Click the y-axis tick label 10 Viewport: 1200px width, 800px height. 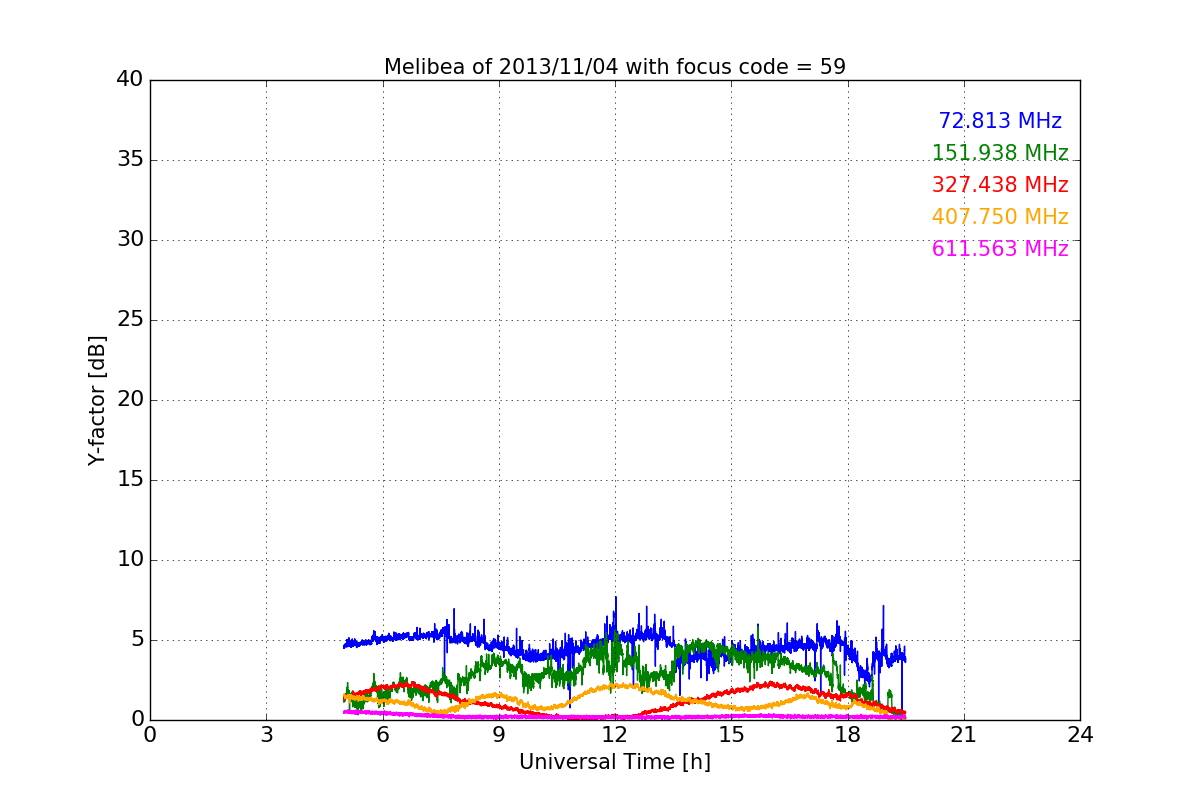(x=130, y=560)
